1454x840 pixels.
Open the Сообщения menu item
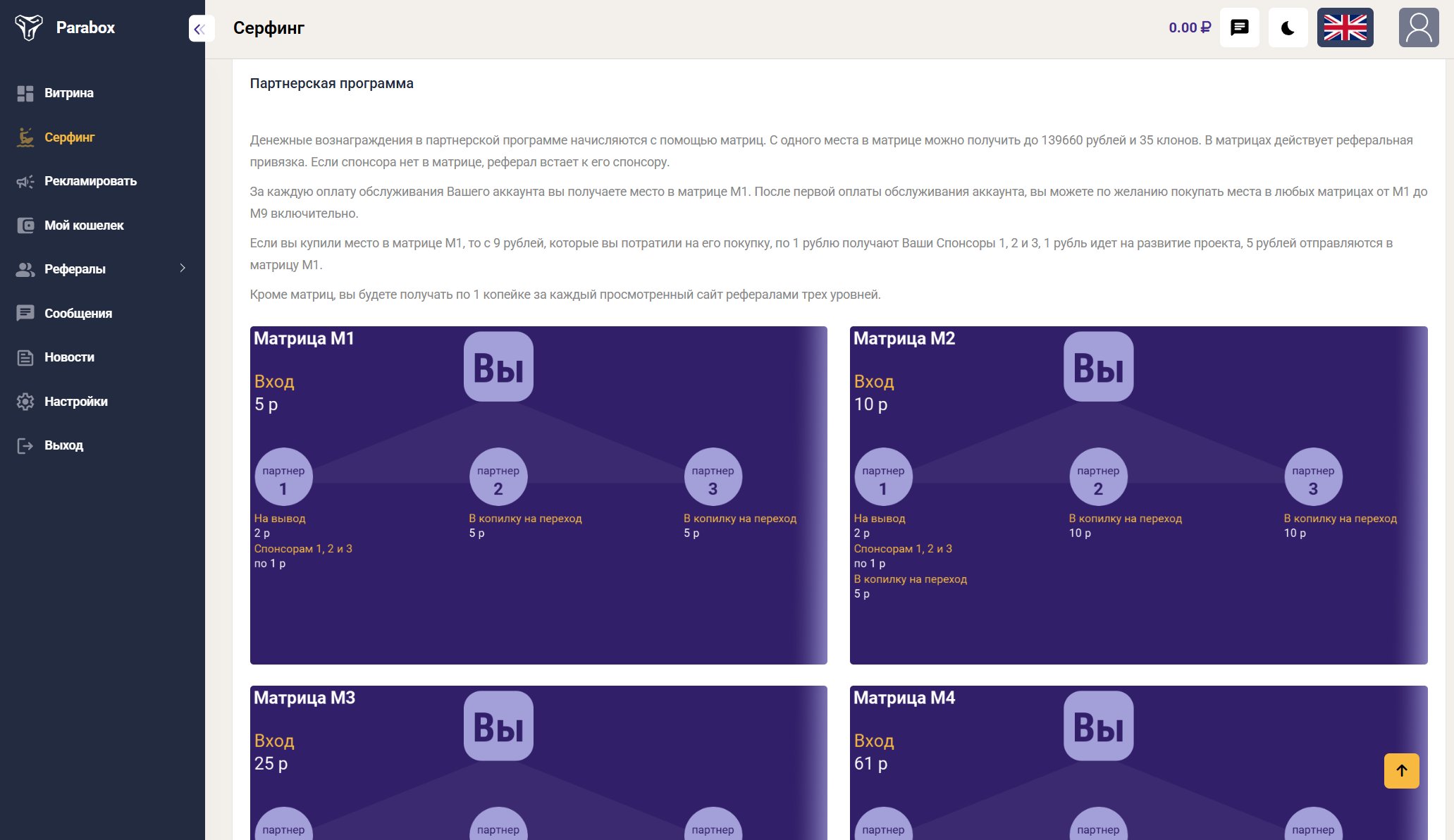click(78, 314)
